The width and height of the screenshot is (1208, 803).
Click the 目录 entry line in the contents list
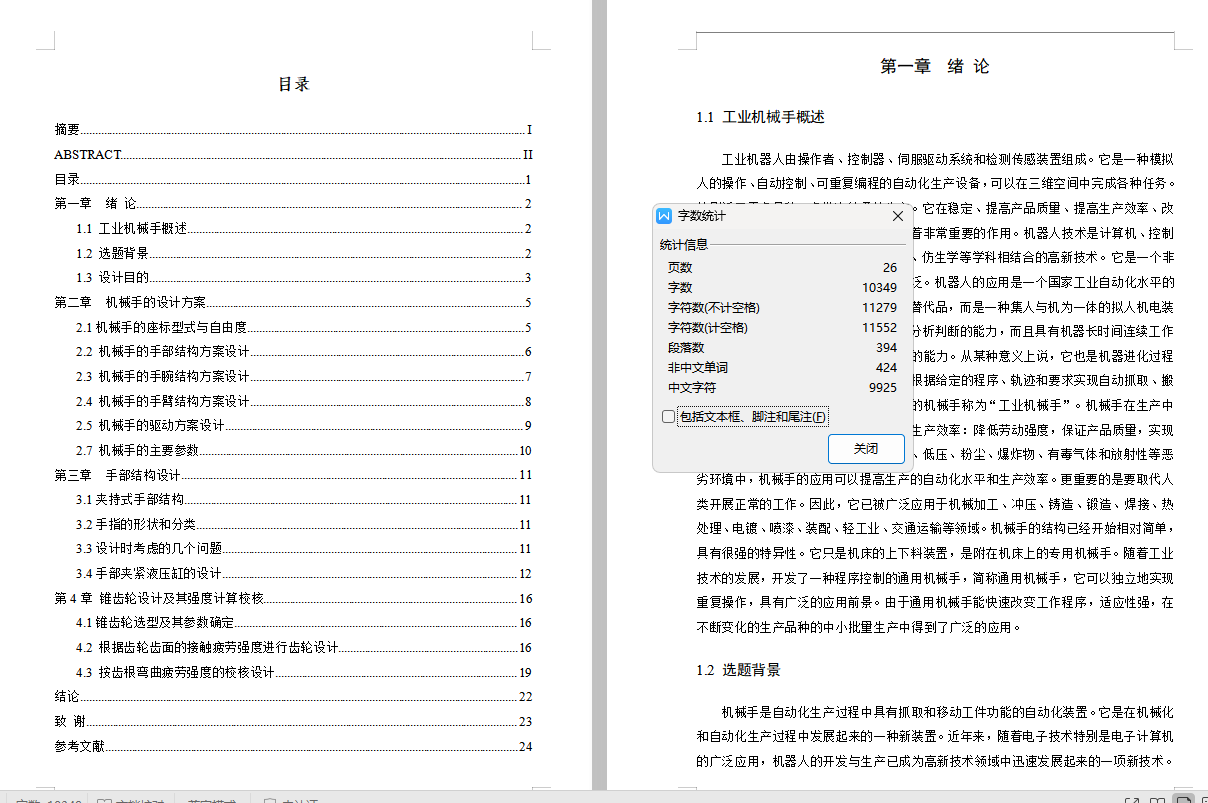point(293,180)
